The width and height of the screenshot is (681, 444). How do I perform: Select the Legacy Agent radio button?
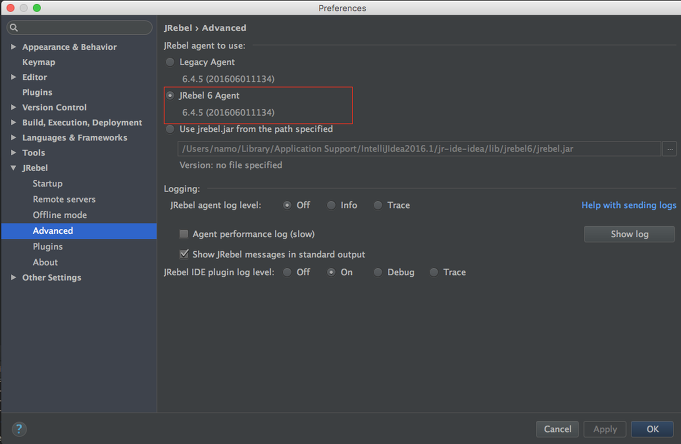pos(170,62)
